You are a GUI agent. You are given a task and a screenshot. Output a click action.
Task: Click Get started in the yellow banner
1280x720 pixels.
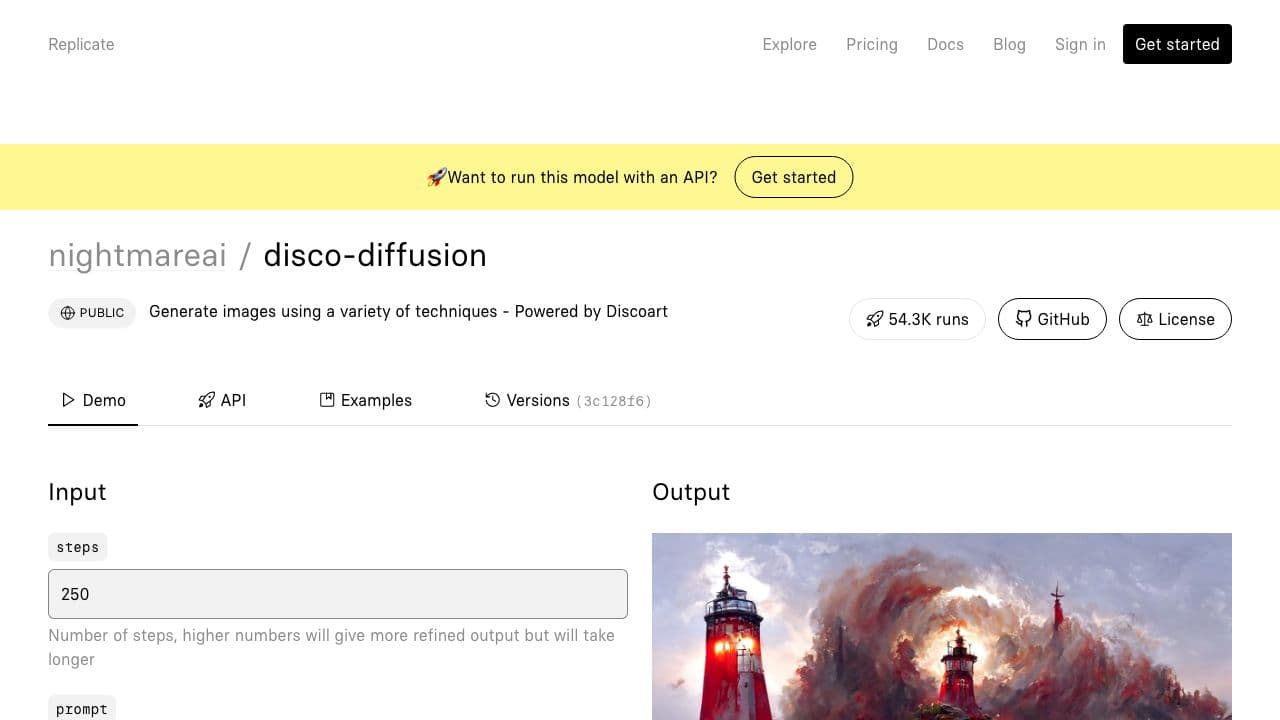[x=793, y=177]
